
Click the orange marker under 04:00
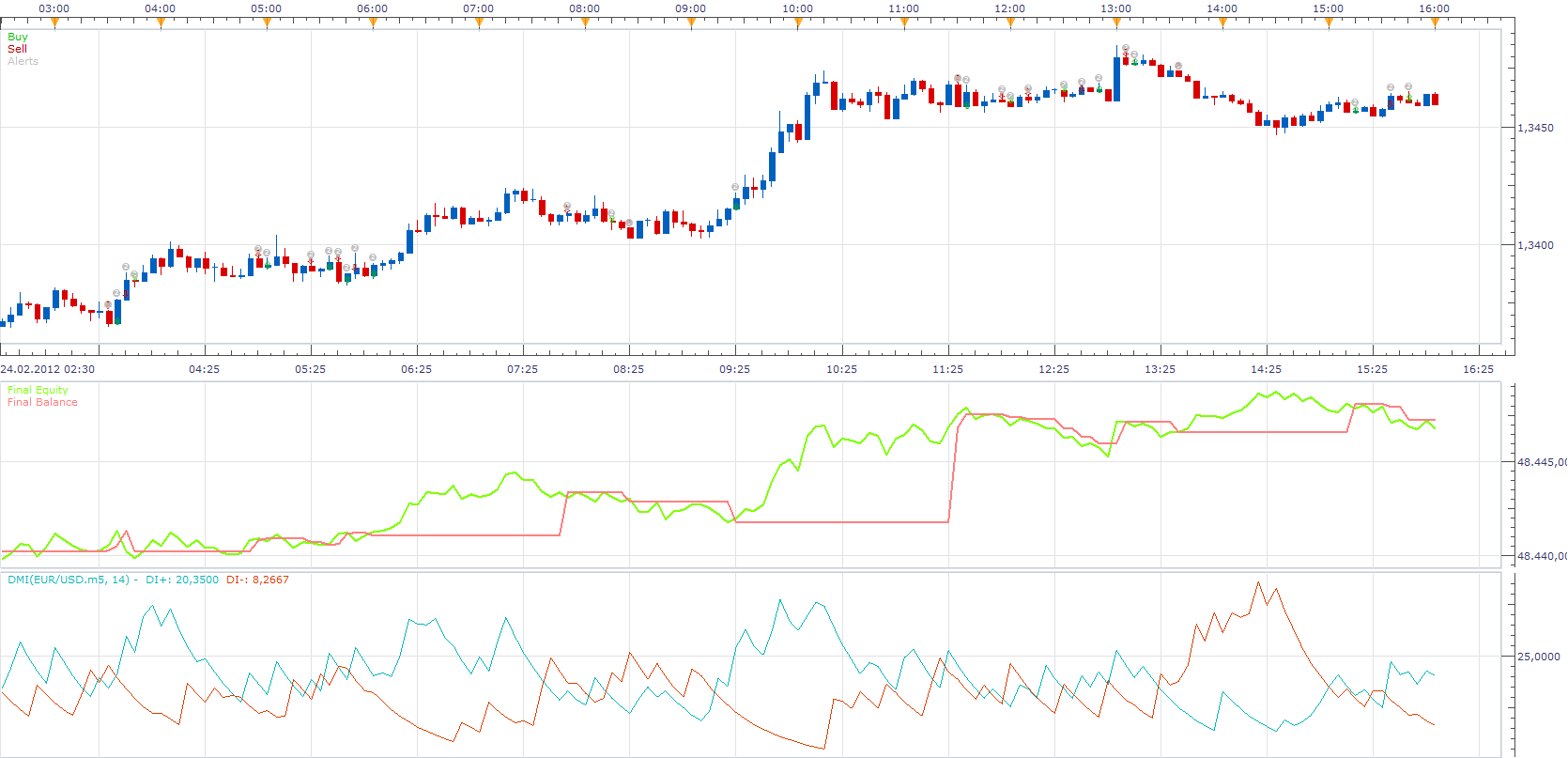pos(161,23)
